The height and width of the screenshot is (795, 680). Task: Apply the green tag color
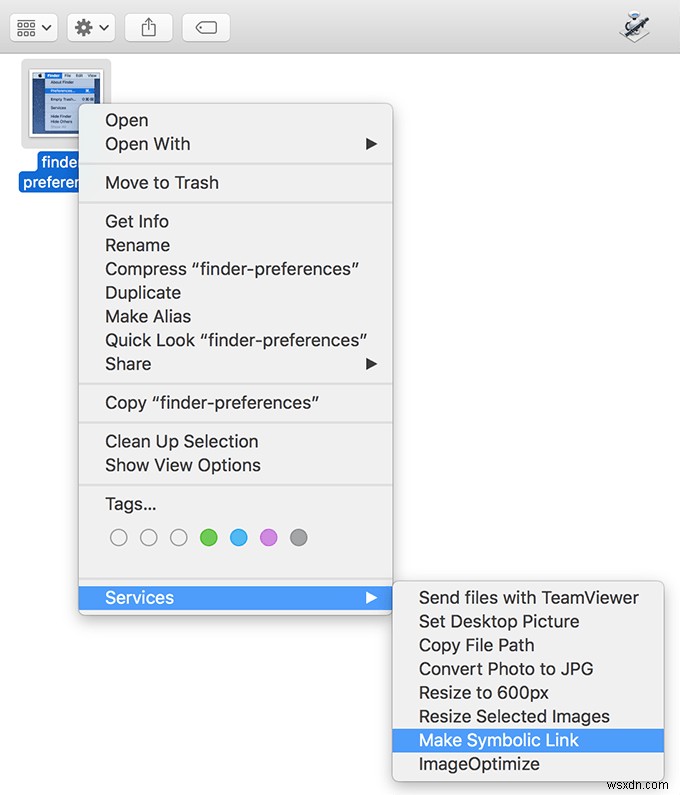pos(209,537)
